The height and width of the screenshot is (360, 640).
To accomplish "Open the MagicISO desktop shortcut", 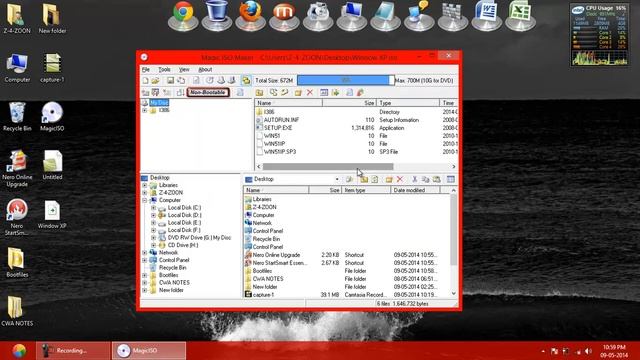I will 52,117.
